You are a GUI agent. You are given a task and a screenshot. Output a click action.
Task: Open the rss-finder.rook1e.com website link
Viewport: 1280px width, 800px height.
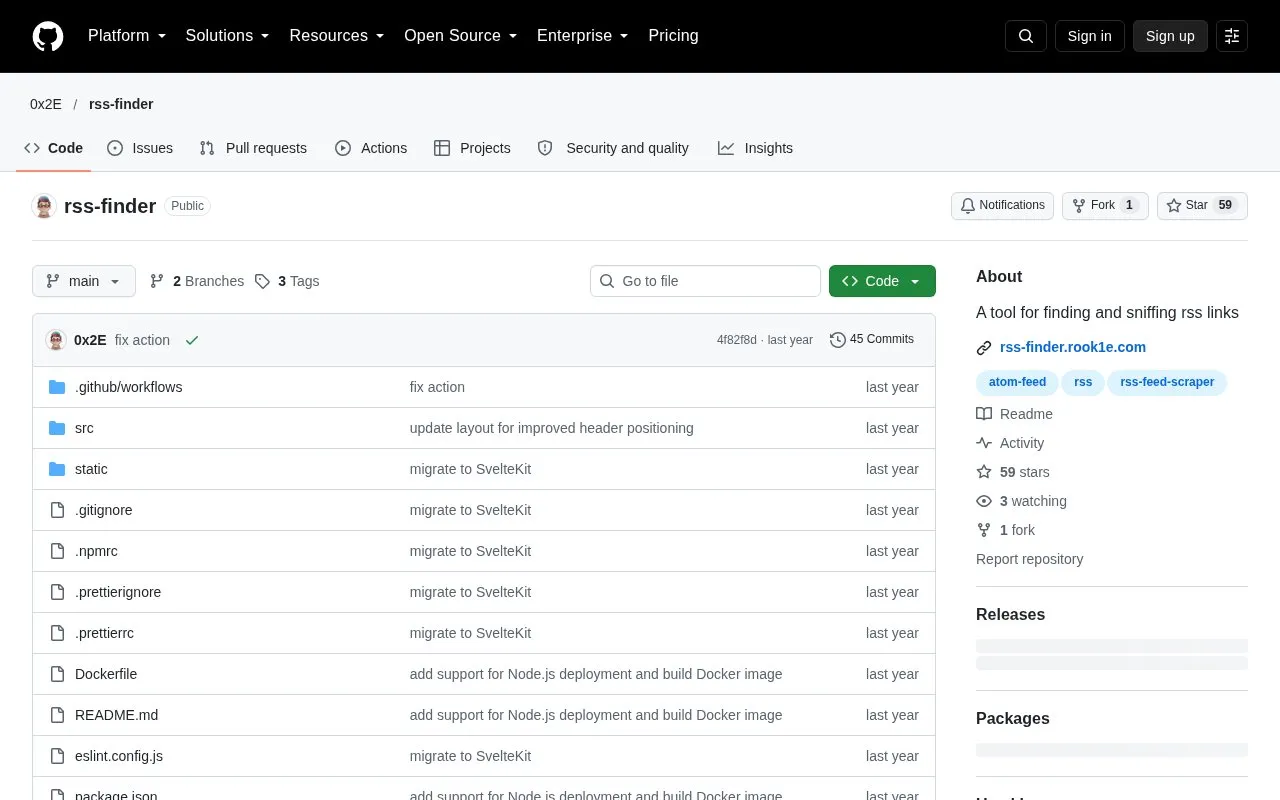(x=1073, y=348)
